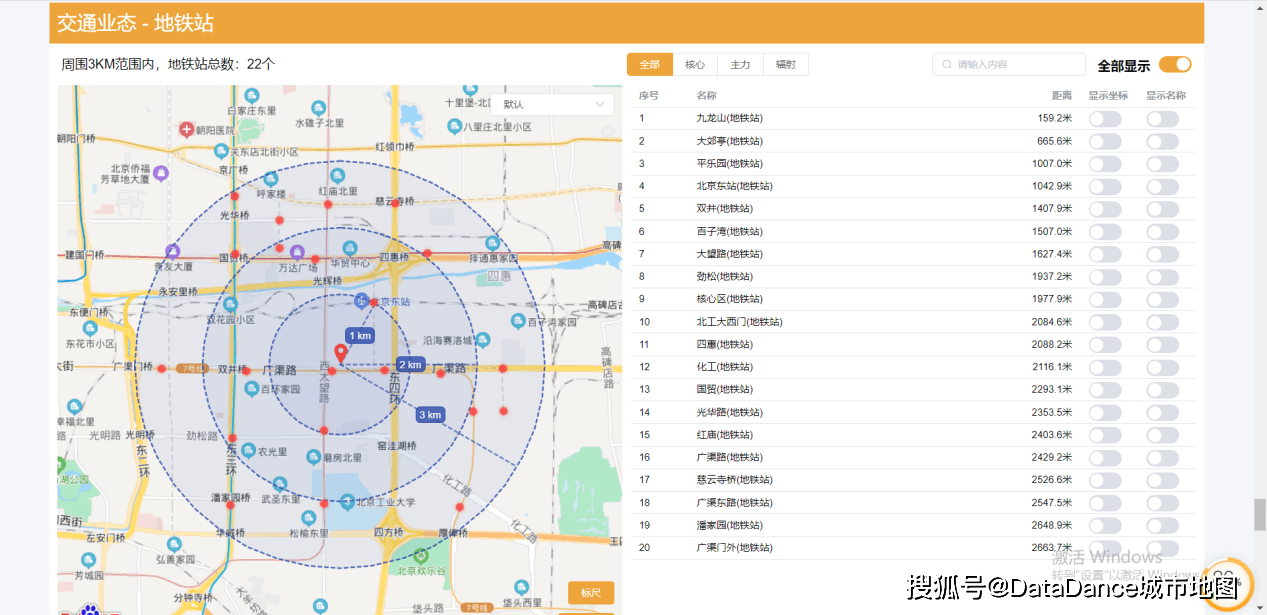Viewport: 1267px width, 615px height.
Task: Click the 农光里 residential icon
Action: coord(250,451)
